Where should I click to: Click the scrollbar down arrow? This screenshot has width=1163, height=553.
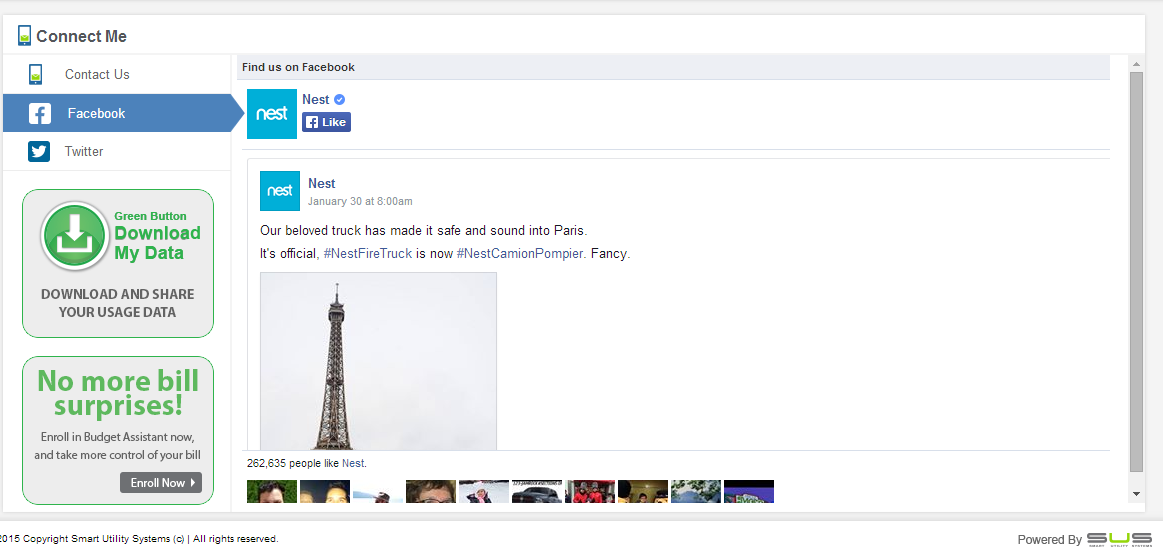pyautogui.click(x=1136, y=494)
